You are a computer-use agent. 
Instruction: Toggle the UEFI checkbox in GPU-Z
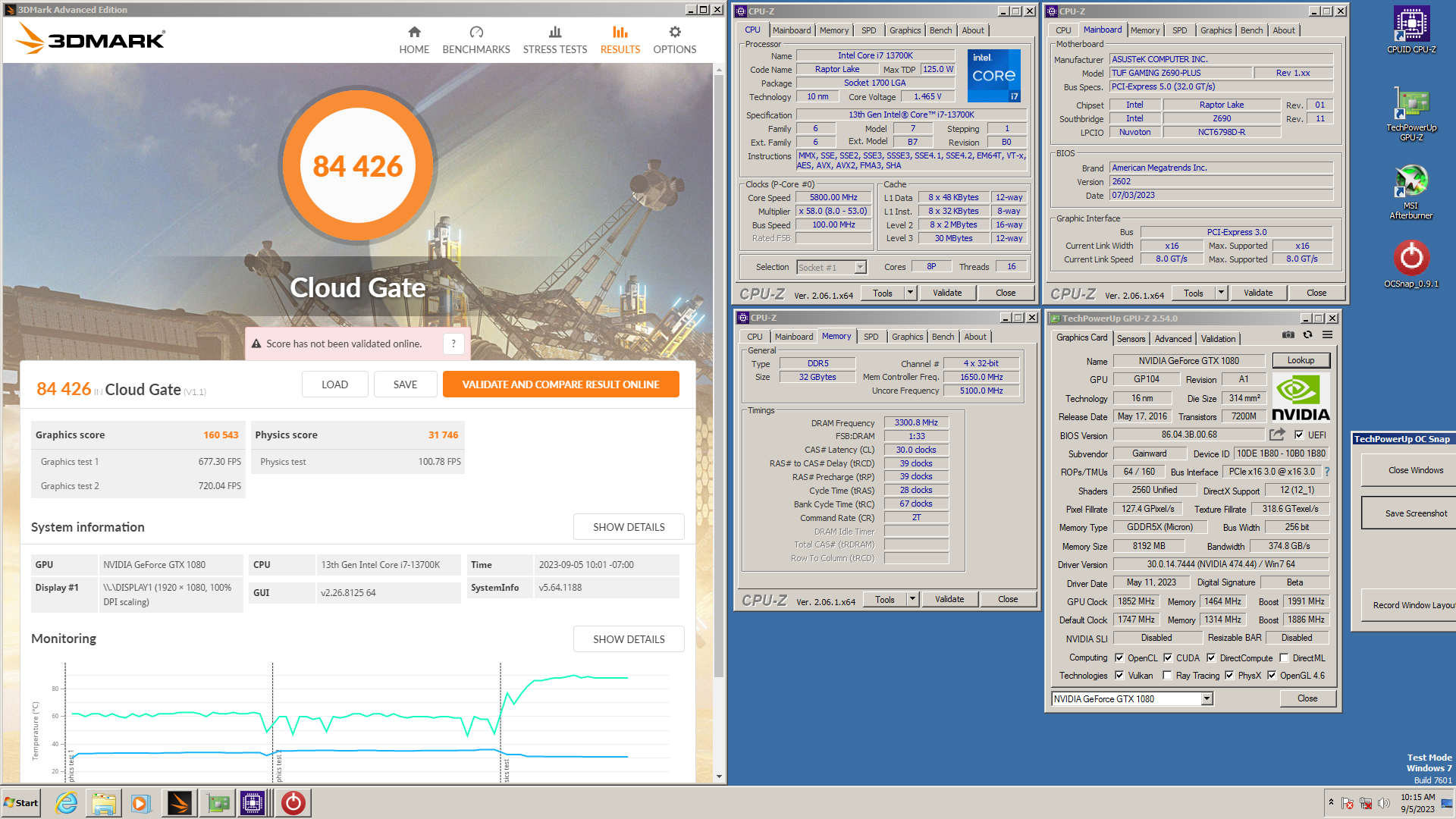point(1299,435)
